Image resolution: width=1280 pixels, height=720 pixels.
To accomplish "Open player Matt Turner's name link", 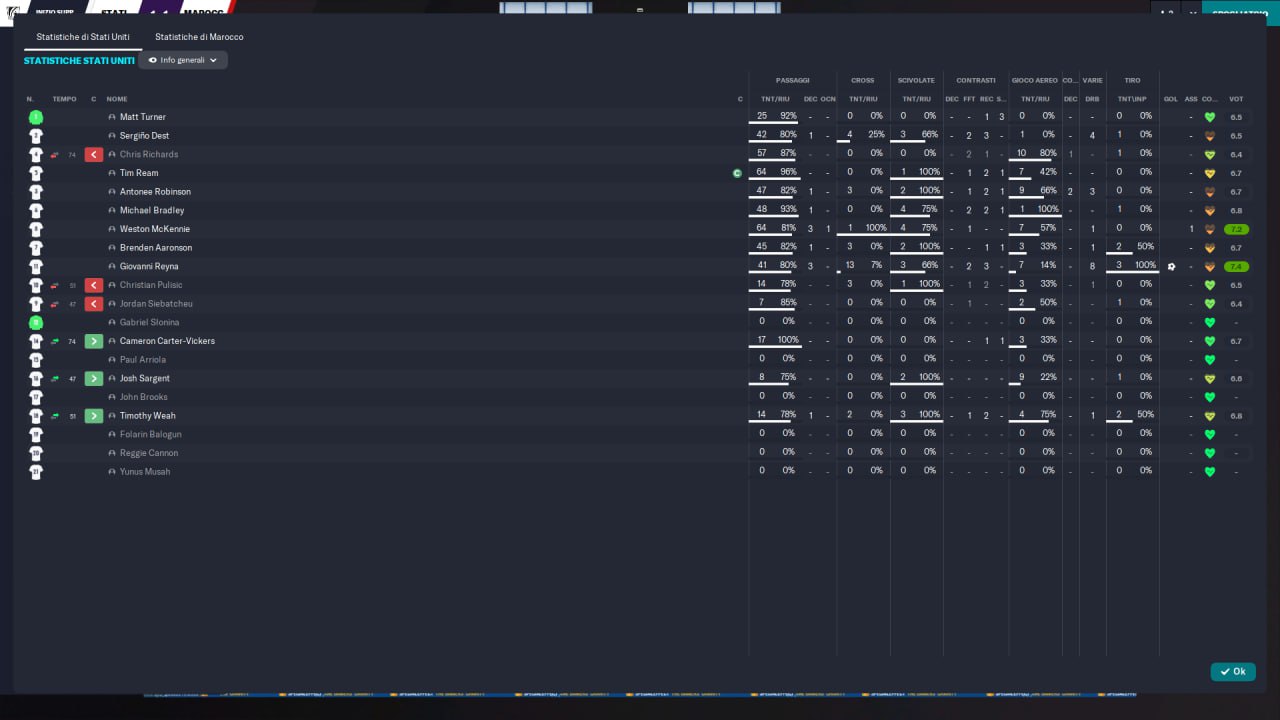I will [x=143, y=117].
